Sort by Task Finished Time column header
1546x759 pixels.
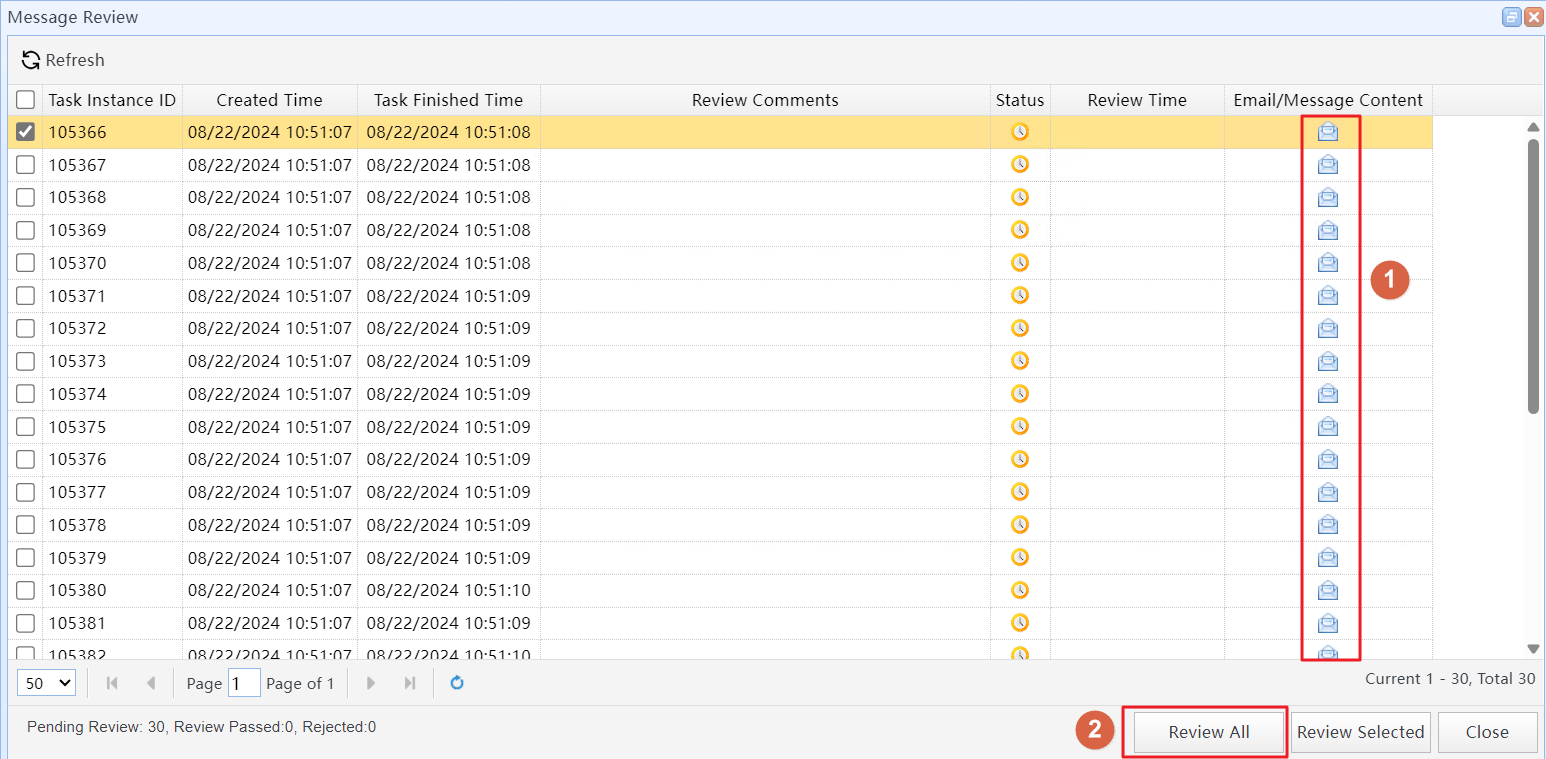click(x=449, y=100)
